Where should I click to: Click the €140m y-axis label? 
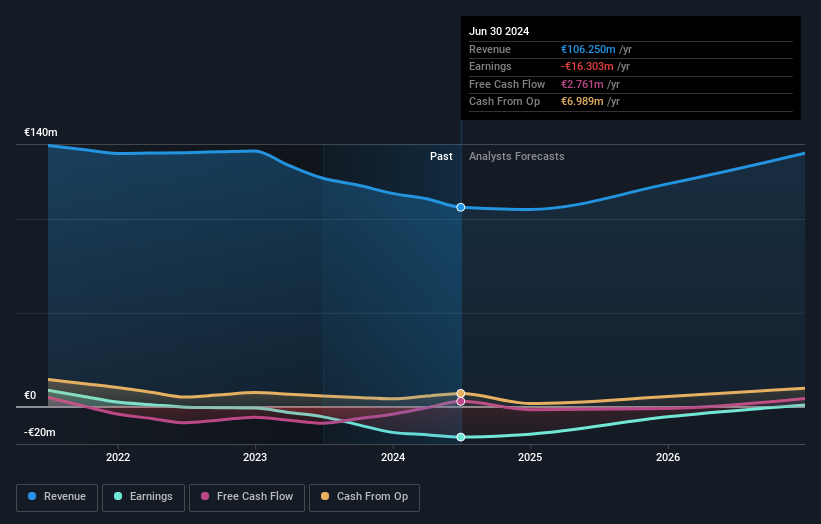tap(41, 132)
